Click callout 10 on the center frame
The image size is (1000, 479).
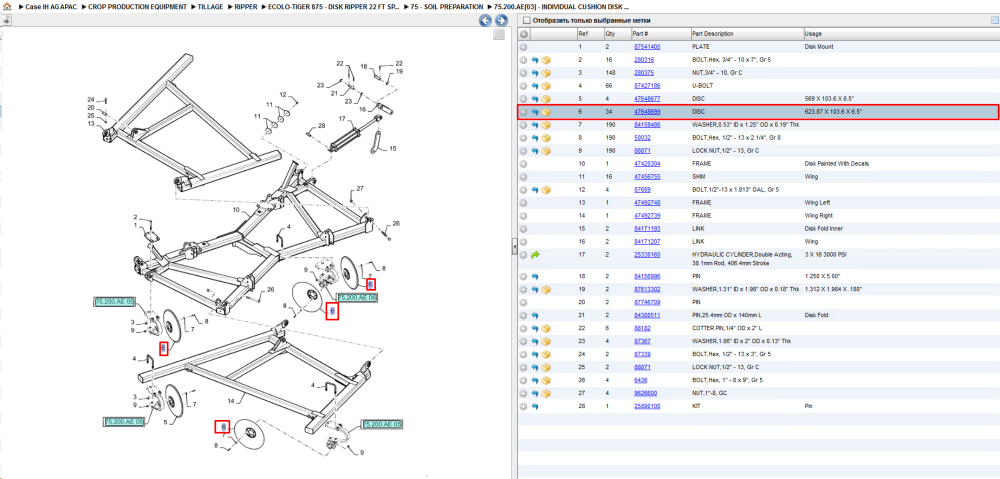(x=235, y=209)
